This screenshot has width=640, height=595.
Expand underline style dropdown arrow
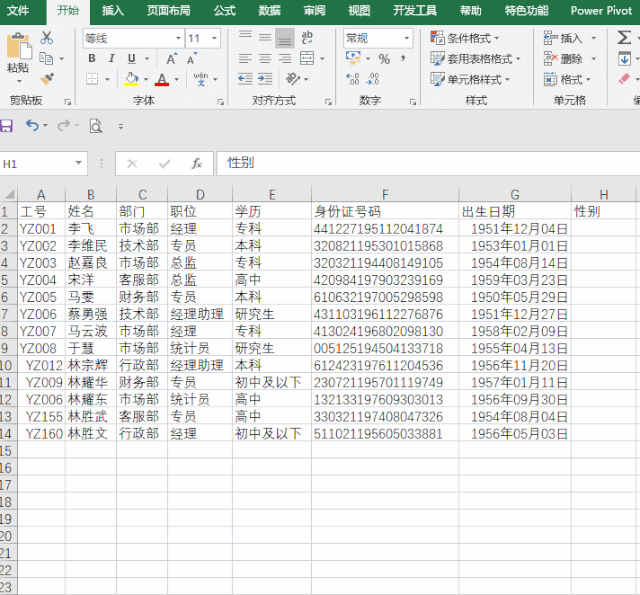point(147,59)
